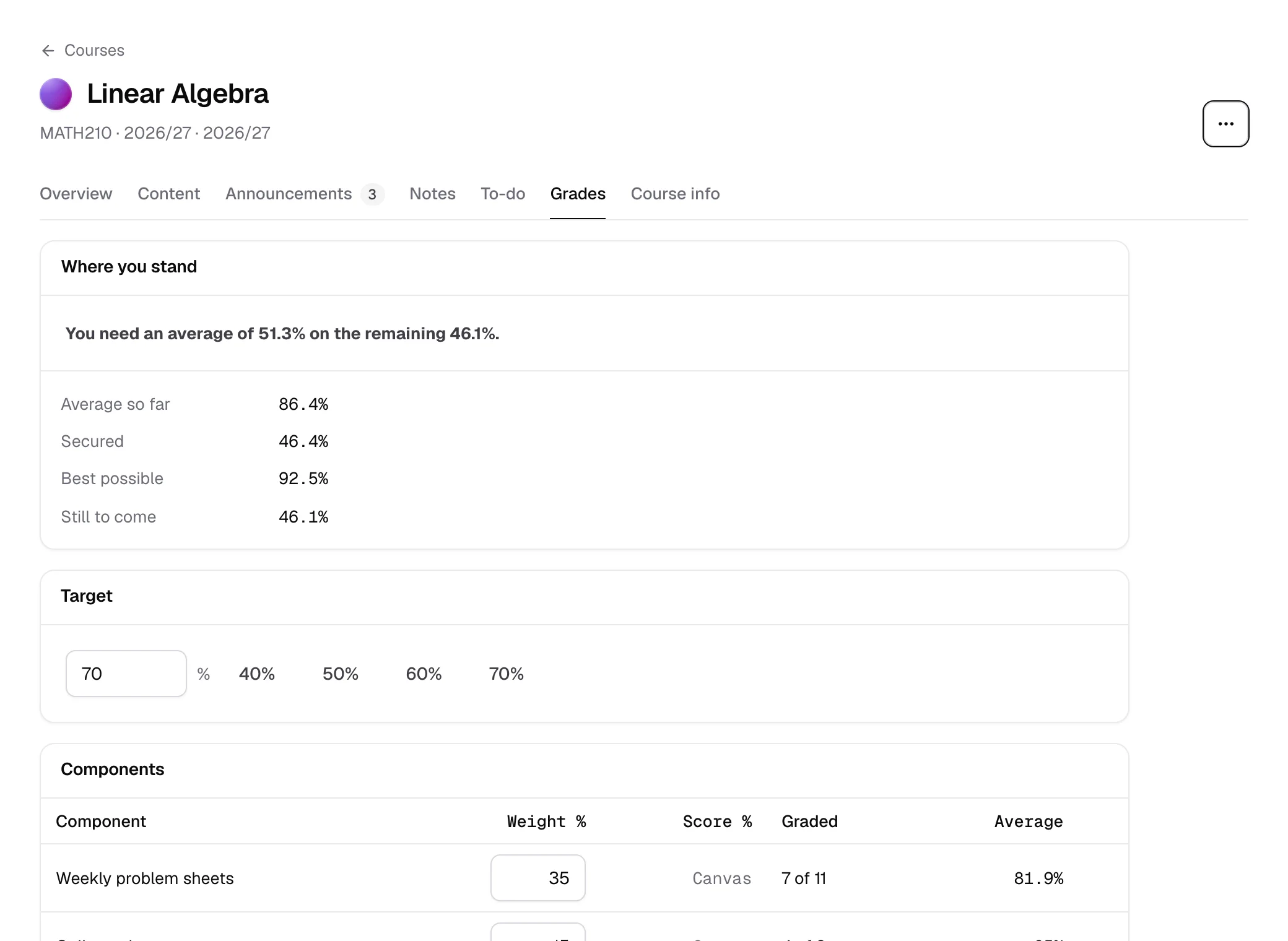Click the Where you stand heading
Screen dimensions: 1288x941
(x=129, y=267)
